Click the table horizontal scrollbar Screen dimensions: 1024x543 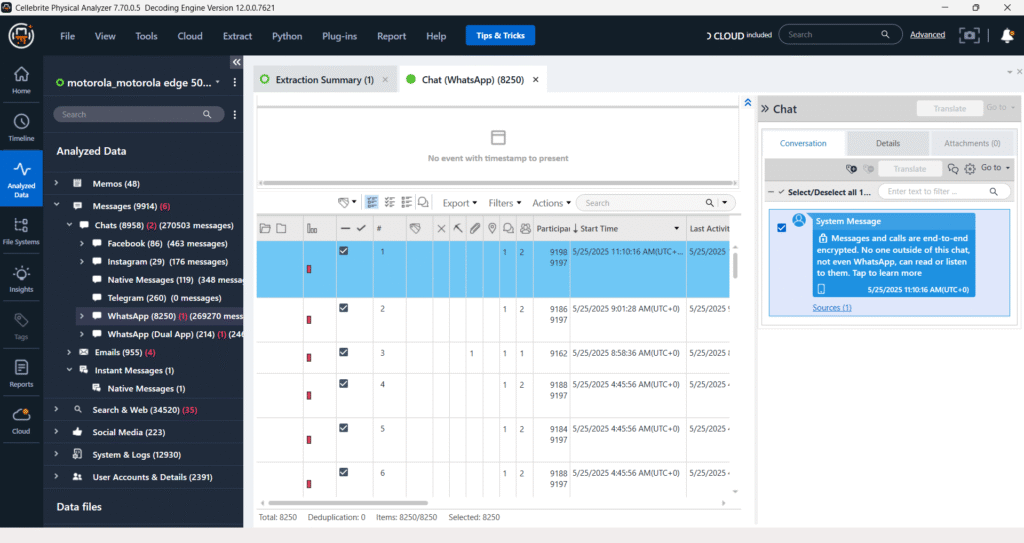point(348,503)
